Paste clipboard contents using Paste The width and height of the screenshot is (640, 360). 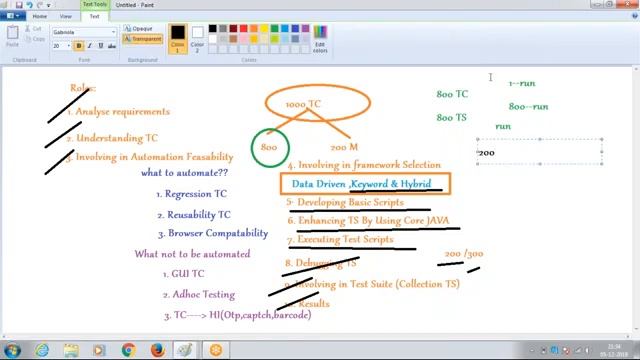pos(12,36)
